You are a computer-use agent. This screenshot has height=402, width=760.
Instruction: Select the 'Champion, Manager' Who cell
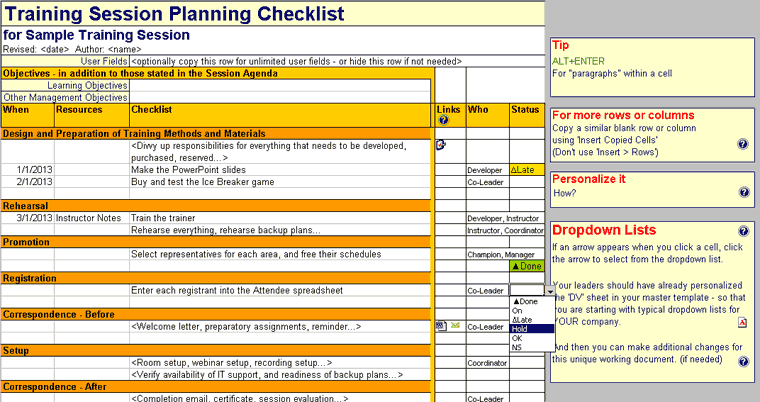point(487,254)
